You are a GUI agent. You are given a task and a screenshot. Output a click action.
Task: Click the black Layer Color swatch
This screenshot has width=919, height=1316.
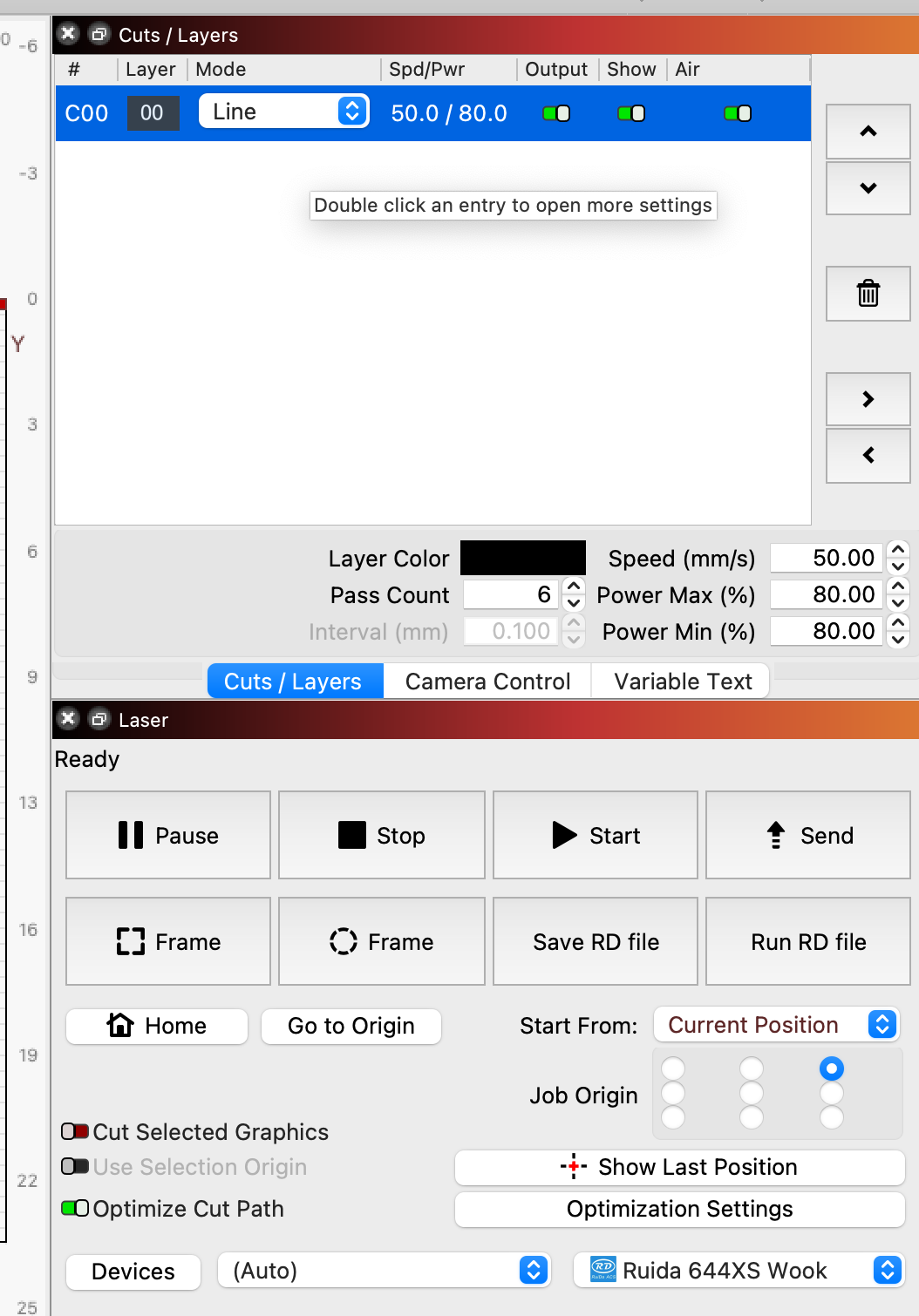[523, 558]
